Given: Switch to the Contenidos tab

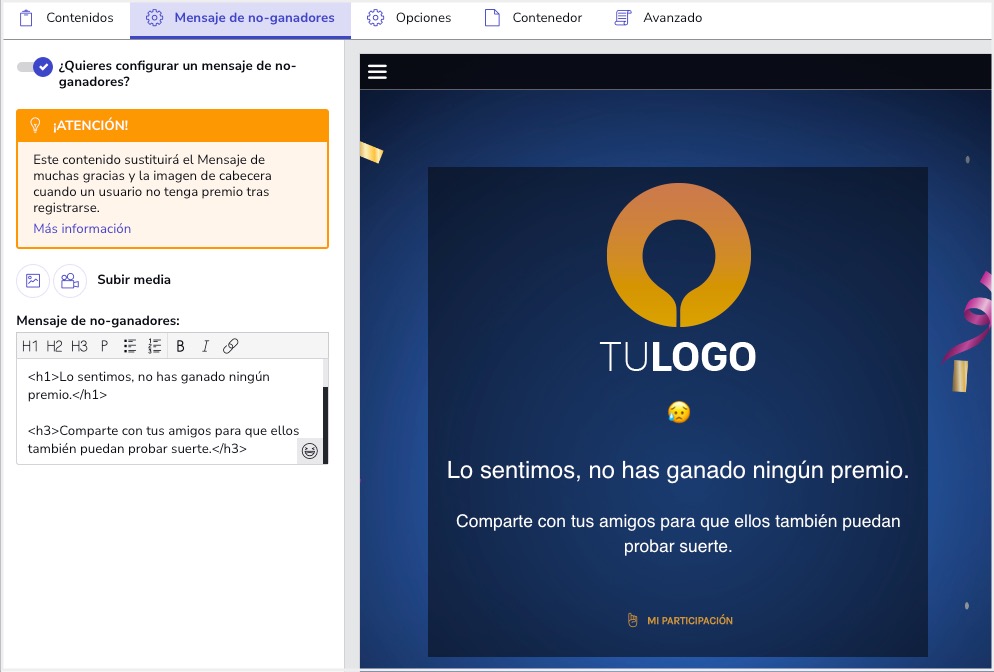Looking at the screenshot, I should [x=67, y=18].
